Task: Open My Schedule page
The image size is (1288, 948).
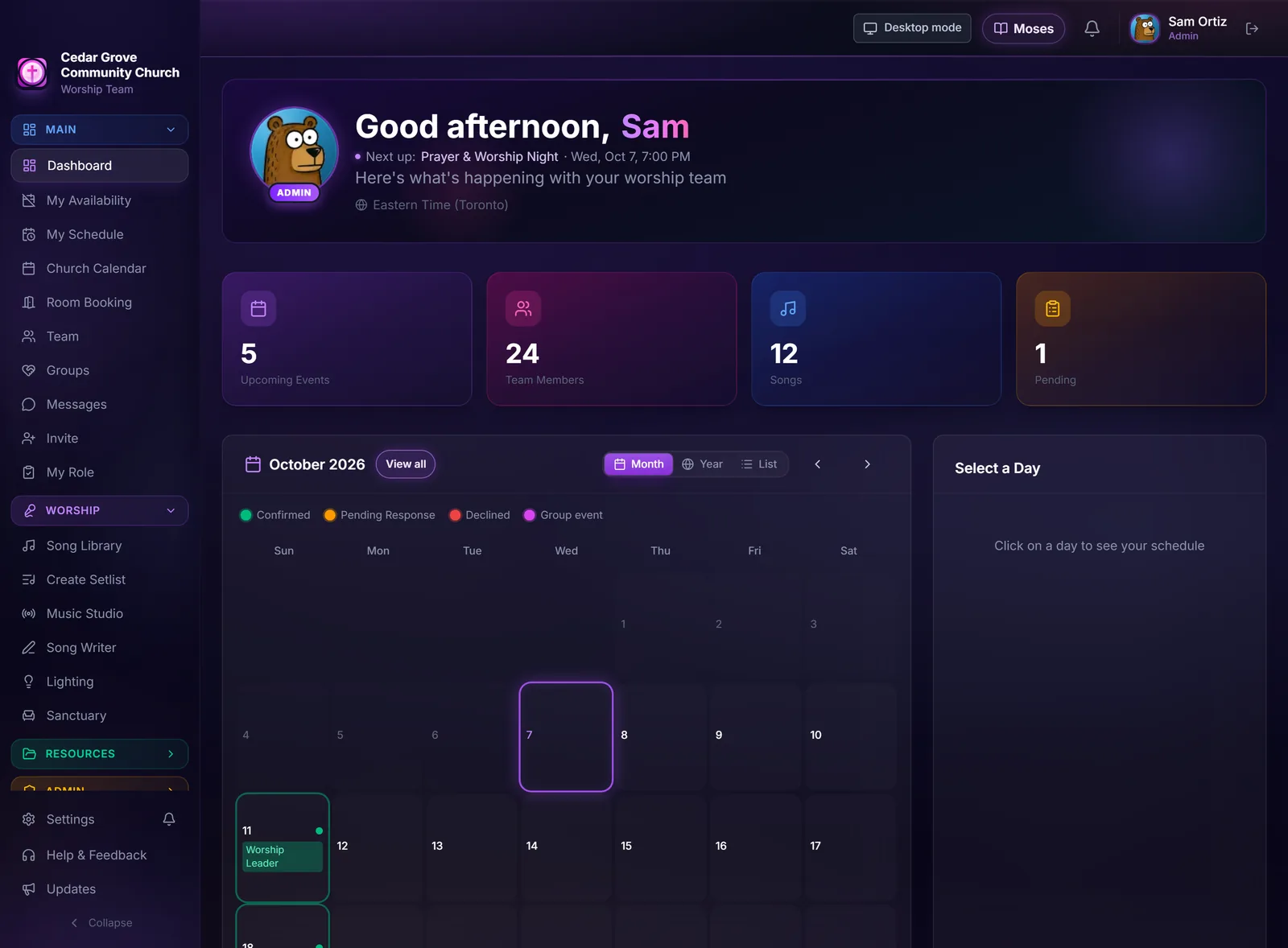Action: point(100,235)
